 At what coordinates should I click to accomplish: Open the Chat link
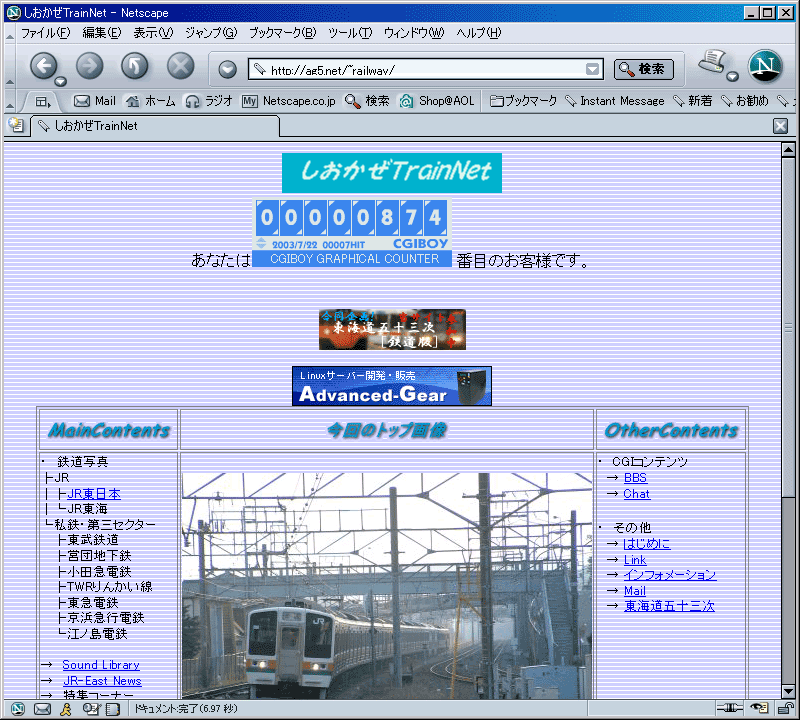click(x=637, y=494)
